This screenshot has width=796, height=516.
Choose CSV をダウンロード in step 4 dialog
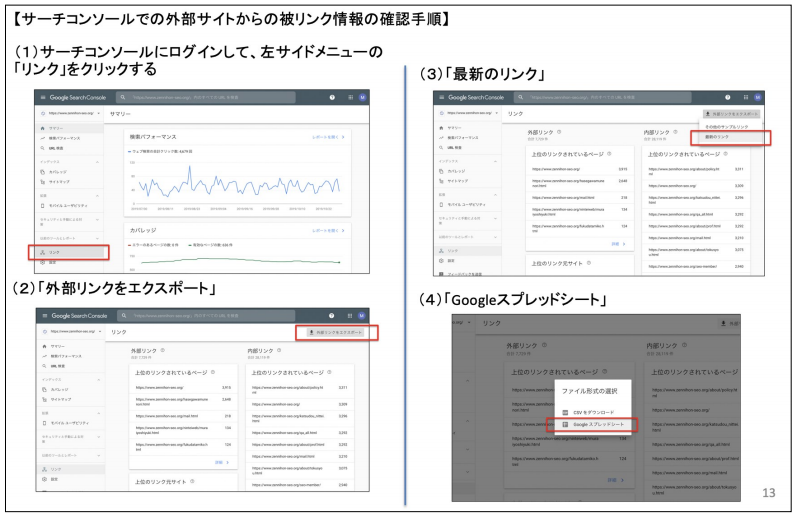pos(592,410)
